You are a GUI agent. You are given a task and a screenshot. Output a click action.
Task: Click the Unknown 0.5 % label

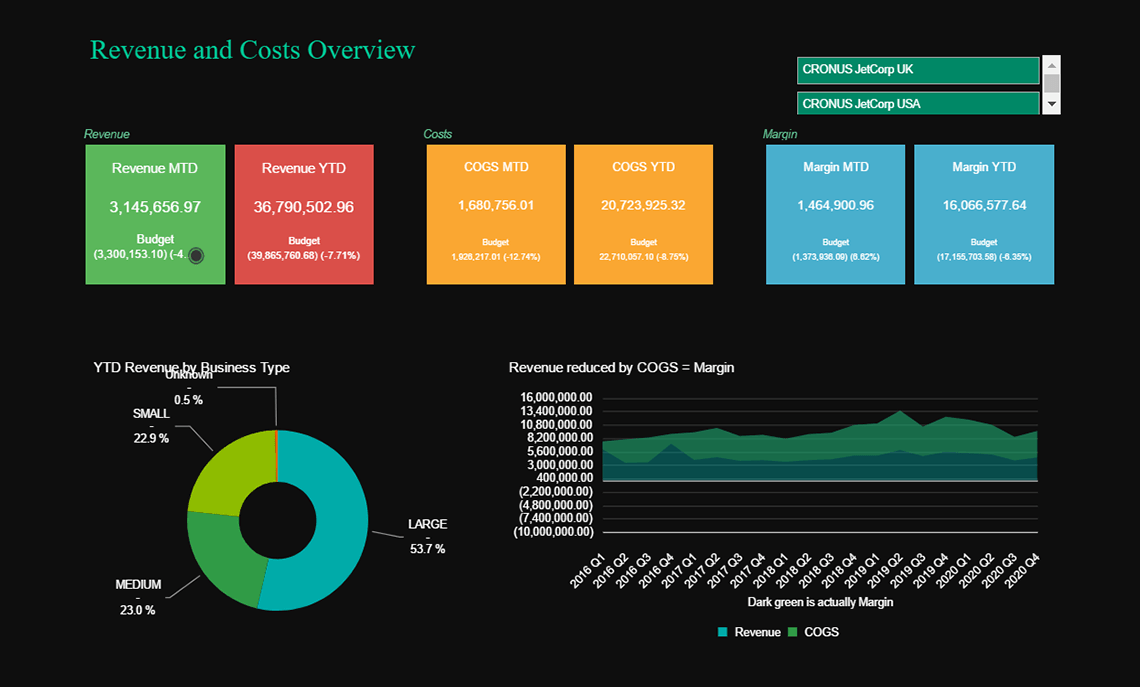coord(188,387)
